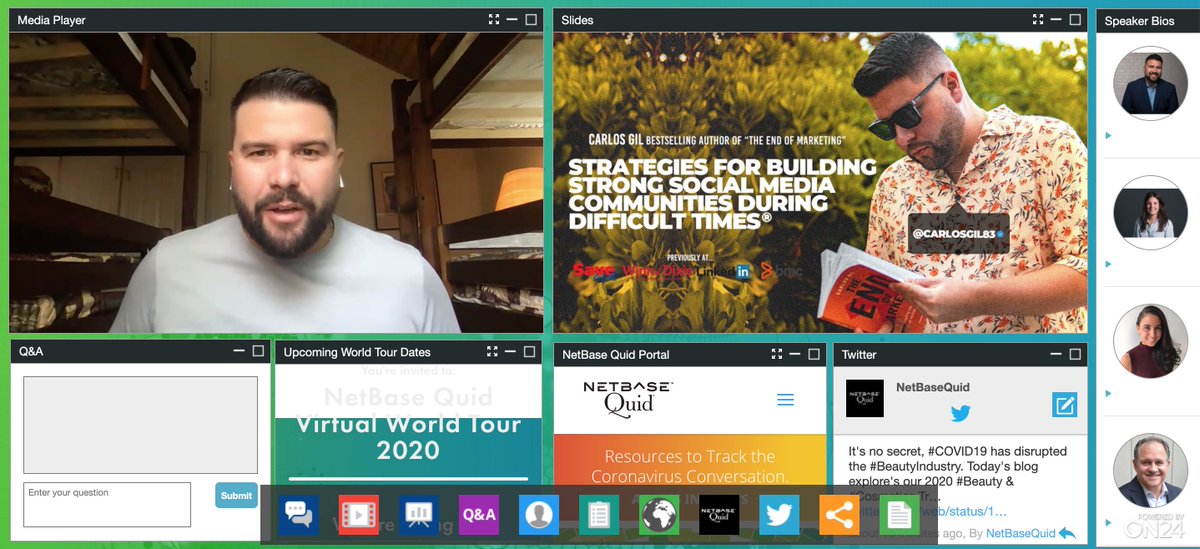Click the Speaker Bios panel title
The width and height of the screenshot is (1200, 549).
pos(1139,20)
